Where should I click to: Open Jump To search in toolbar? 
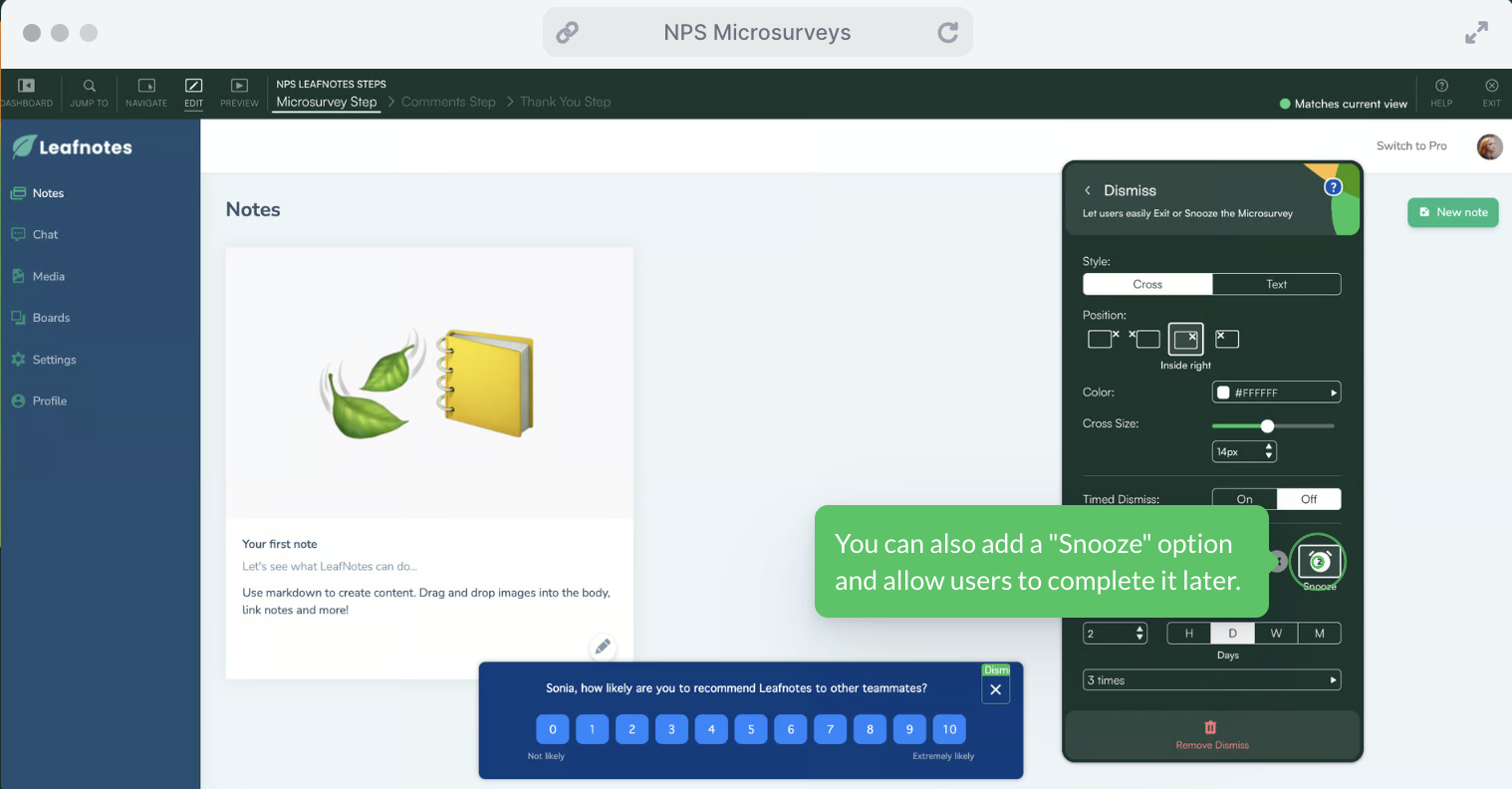click(x=89, y=93)
